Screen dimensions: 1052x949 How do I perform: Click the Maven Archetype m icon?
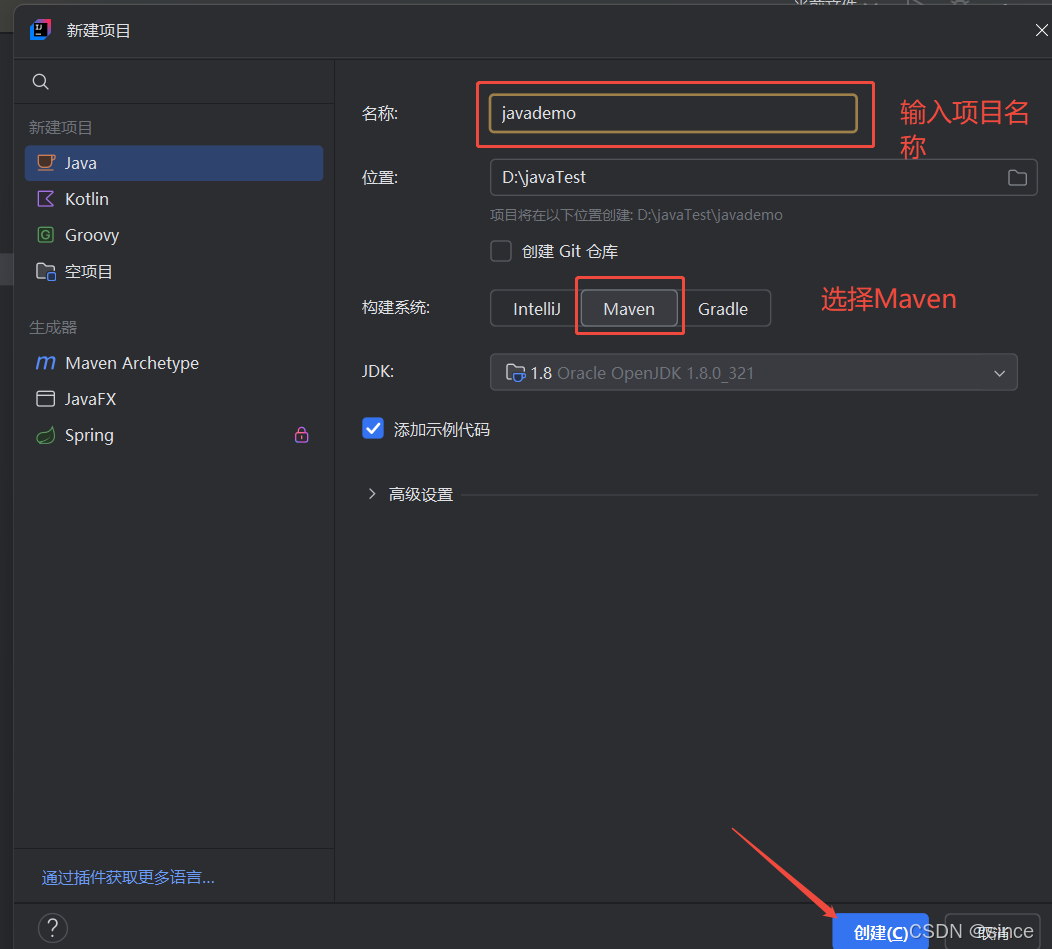point(46,362)
